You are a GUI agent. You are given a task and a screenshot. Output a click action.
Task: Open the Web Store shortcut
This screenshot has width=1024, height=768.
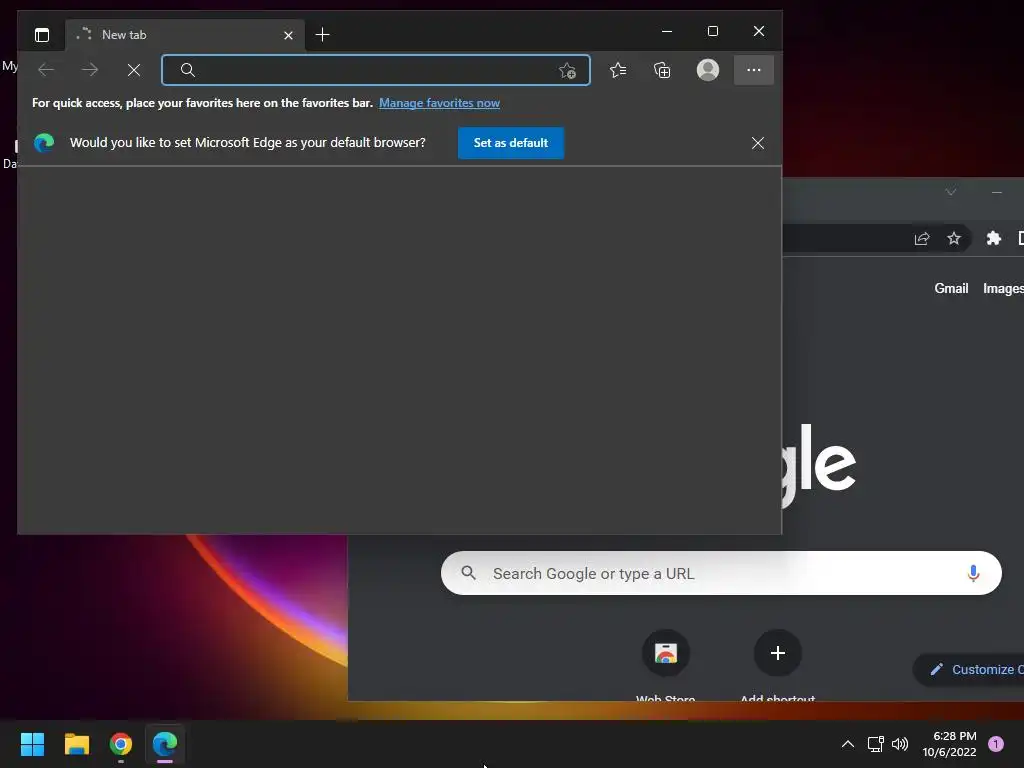tap(665, 666)
